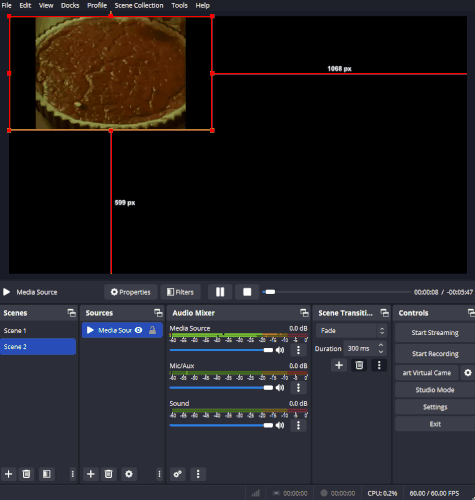Adjust Mic/Aux volume slider
Image resolution: width=475 pixels, height=500 pixels.
pyautogui.click(x=221, y=388)
